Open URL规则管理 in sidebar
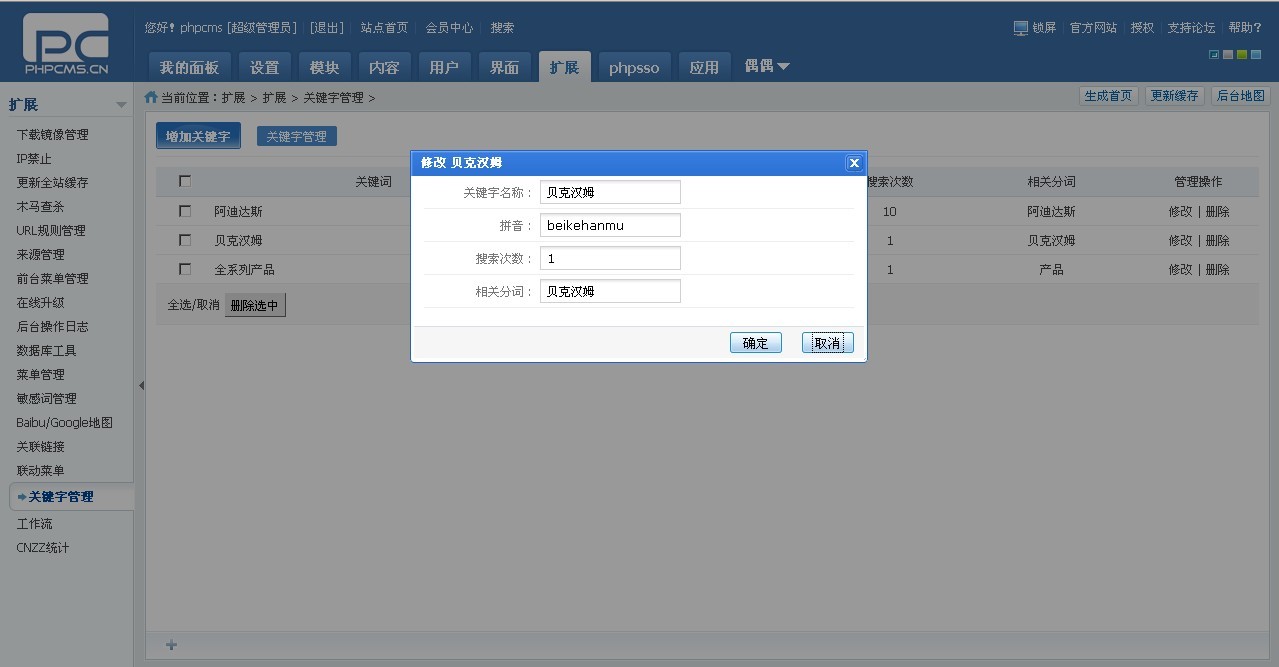Screen dimensions: 1279x667 coord(51,230)
